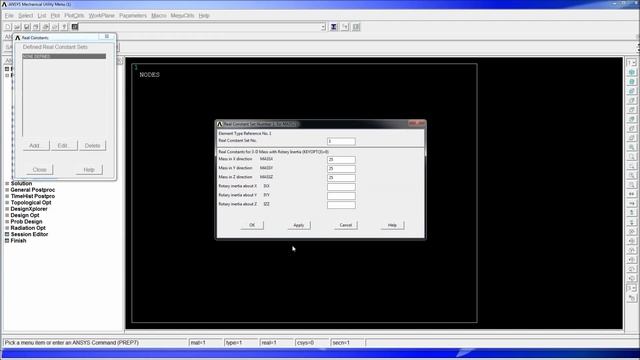Expand the Solution tree node
This screenshot has height=360, width=640.
click(x=7, y=184)
